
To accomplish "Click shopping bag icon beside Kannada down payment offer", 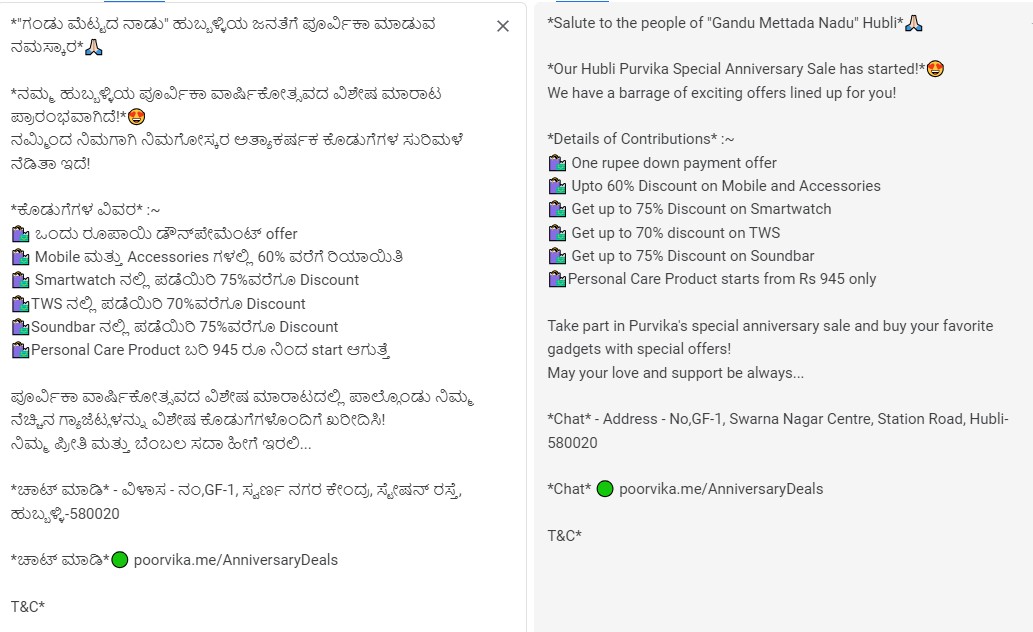I will tap(20, 234).
